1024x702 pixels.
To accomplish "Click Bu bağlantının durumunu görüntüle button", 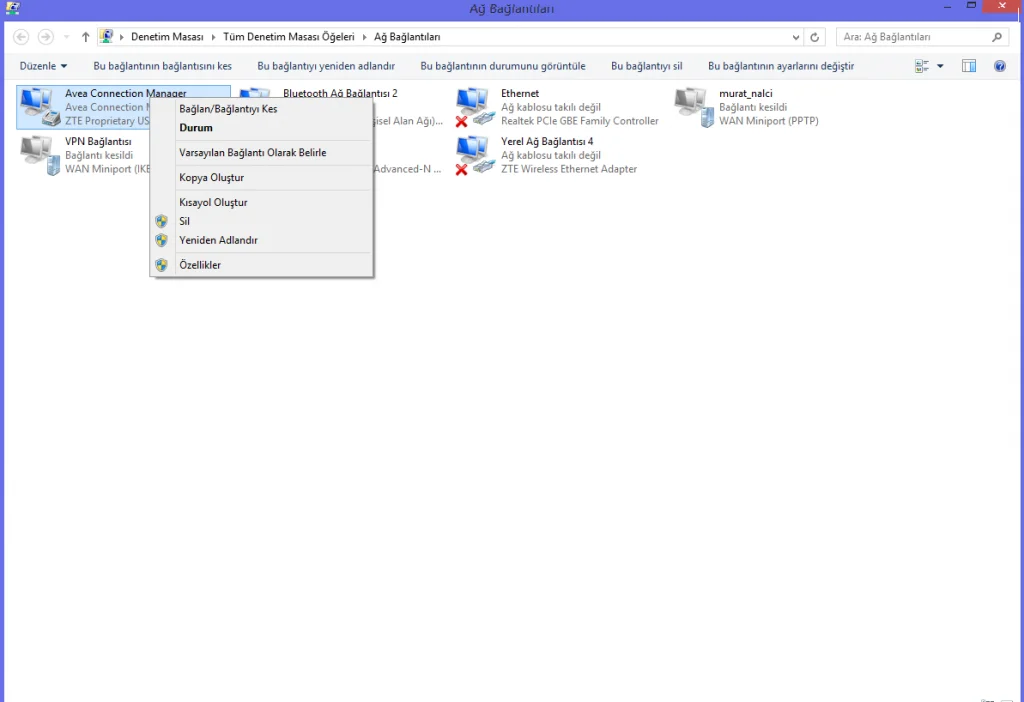I will tap(503, 66).
